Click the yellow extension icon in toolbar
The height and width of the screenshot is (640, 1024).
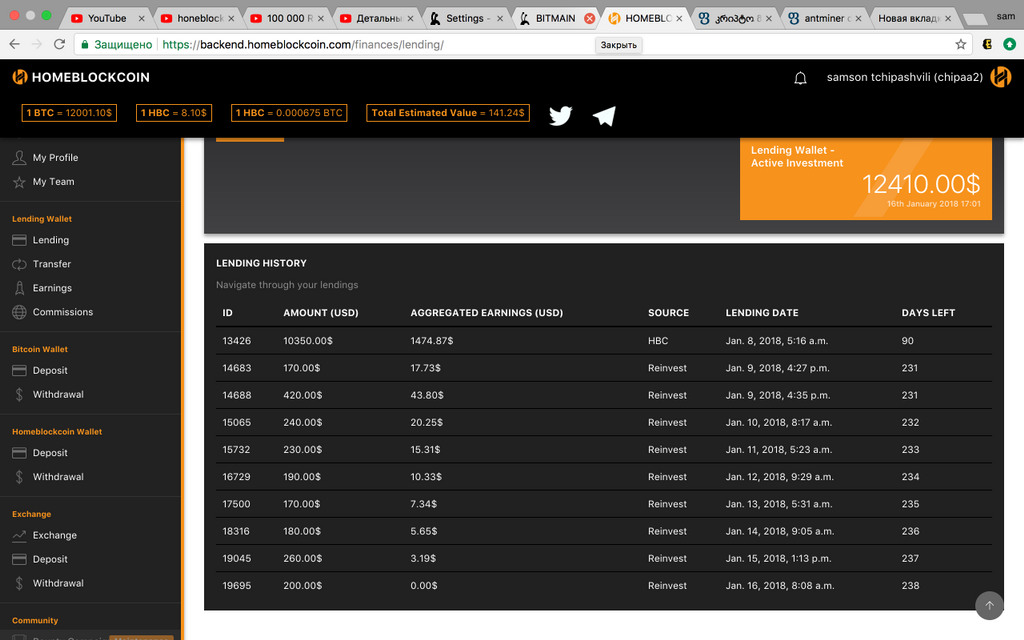(x=987, y=44)
